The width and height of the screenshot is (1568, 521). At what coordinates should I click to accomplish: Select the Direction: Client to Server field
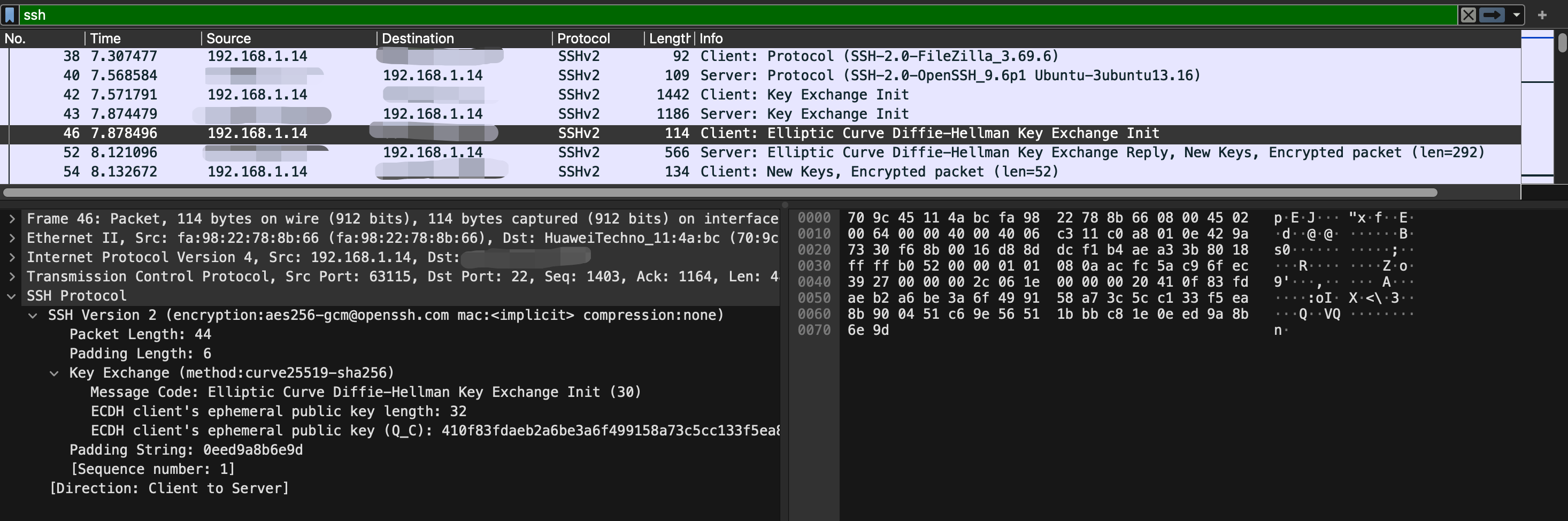pyautogui.click(x=169, y=489)
